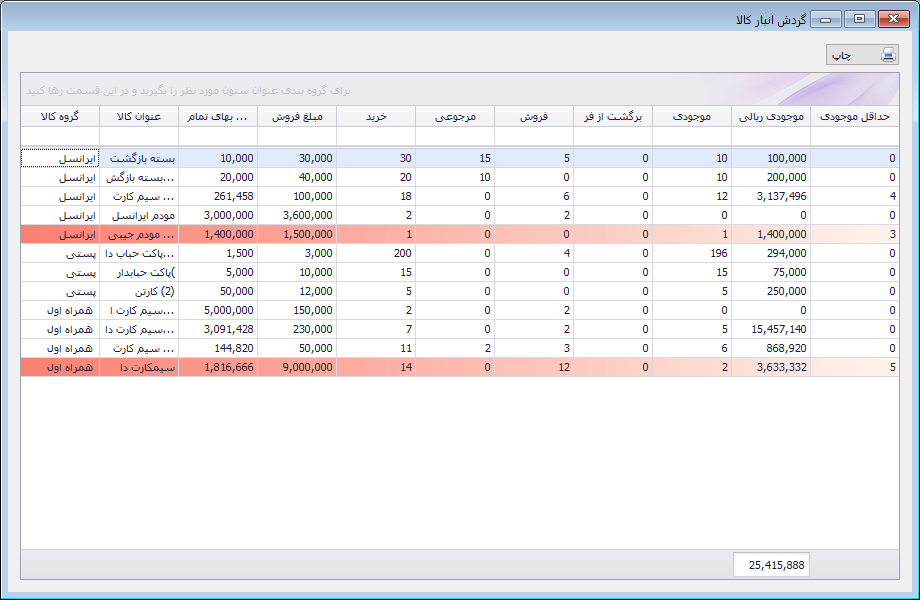Focus the filter box under حداقل موجودی
920x600 pixels.
point(854,136)
